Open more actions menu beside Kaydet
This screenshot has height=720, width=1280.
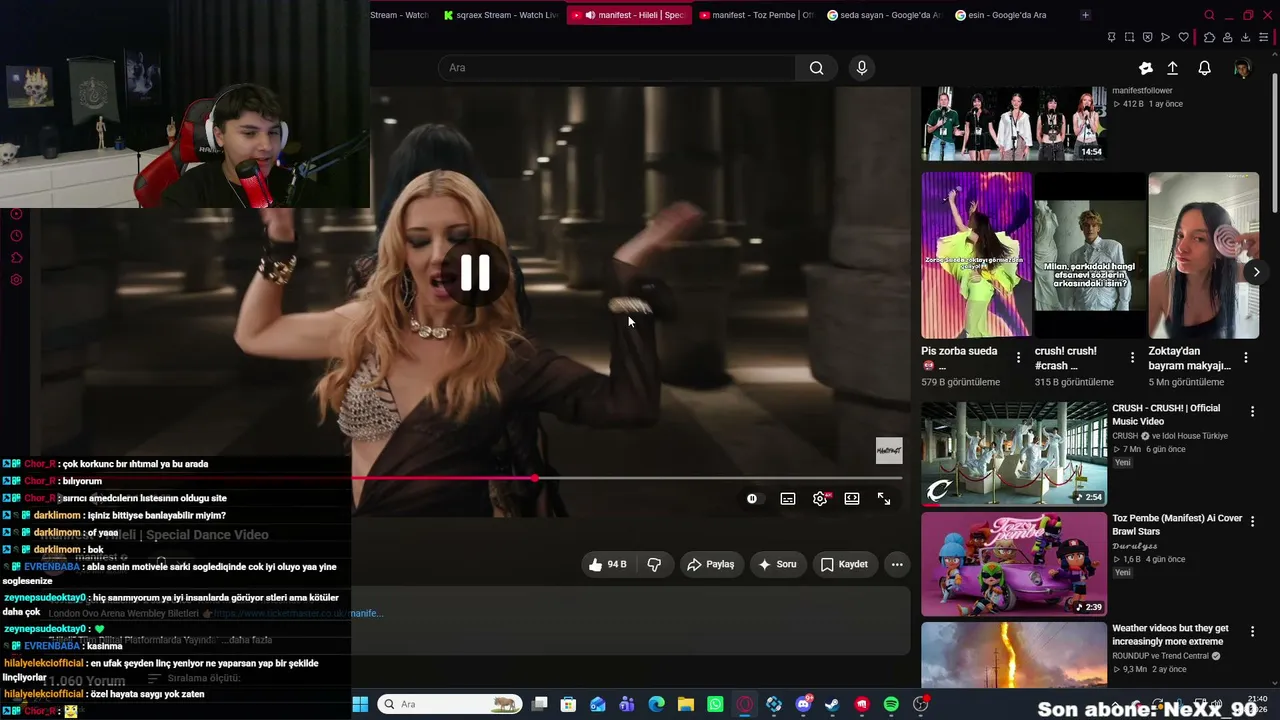[x=897, y=564]
